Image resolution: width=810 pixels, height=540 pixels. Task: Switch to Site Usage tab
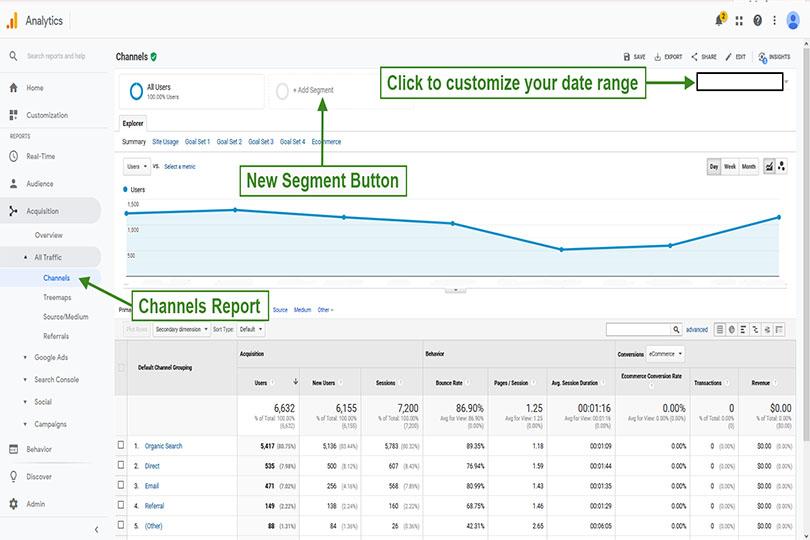[165, 142]
